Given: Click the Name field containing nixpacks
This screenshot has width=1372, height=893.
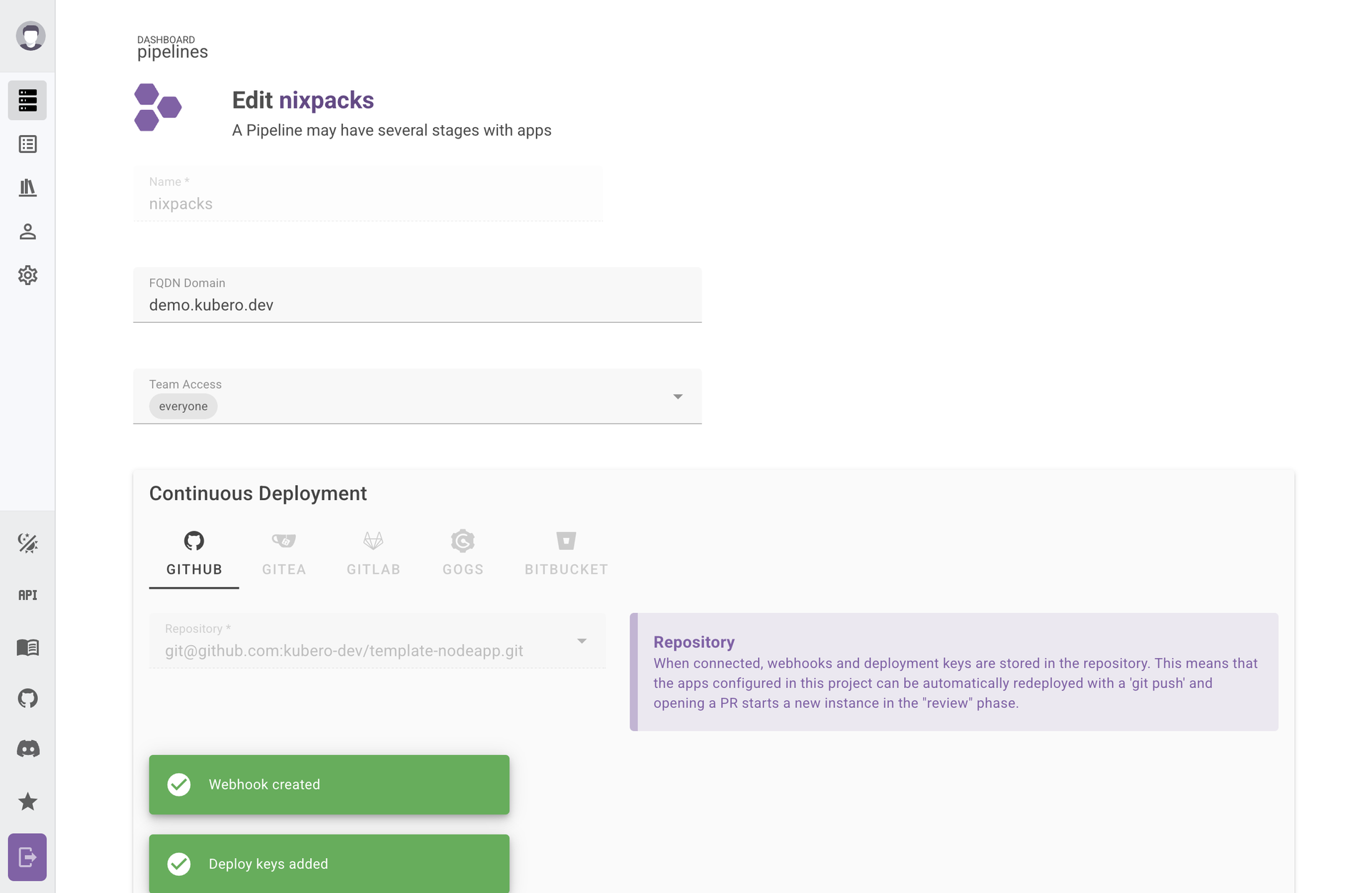Looking at the screenshot, I should [369, 194].
